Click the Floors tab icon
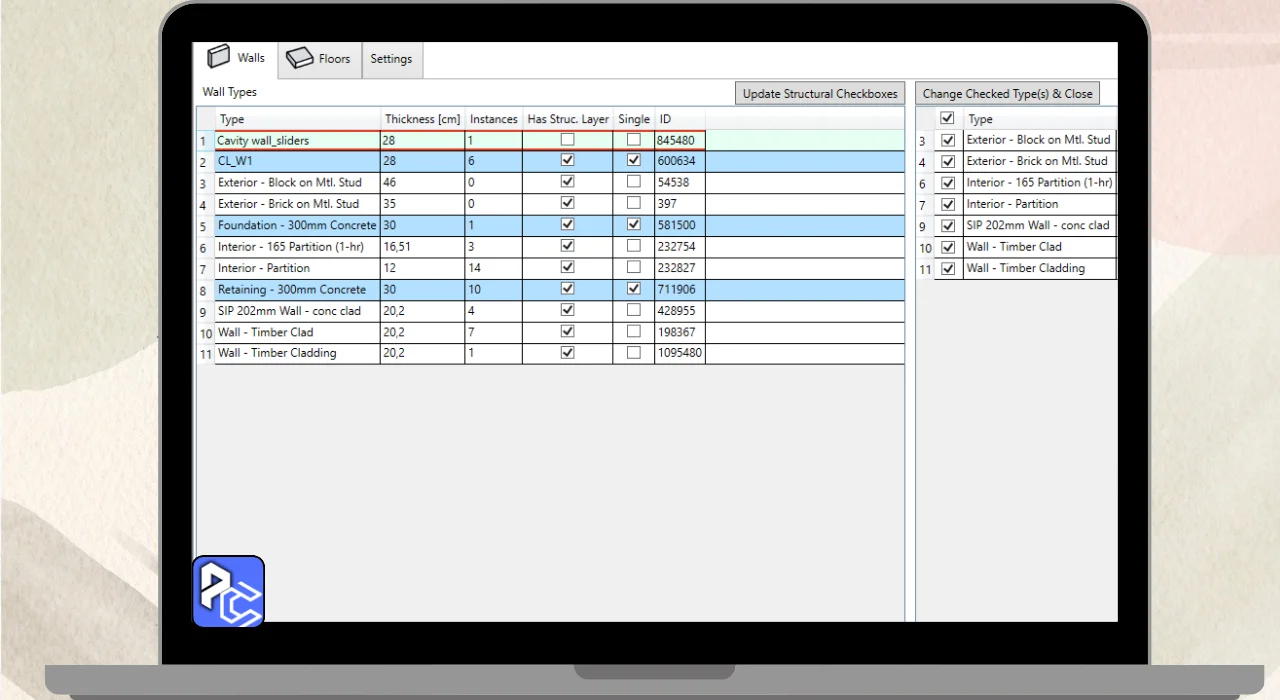1280x700 pixels. [x=300, y=59]
